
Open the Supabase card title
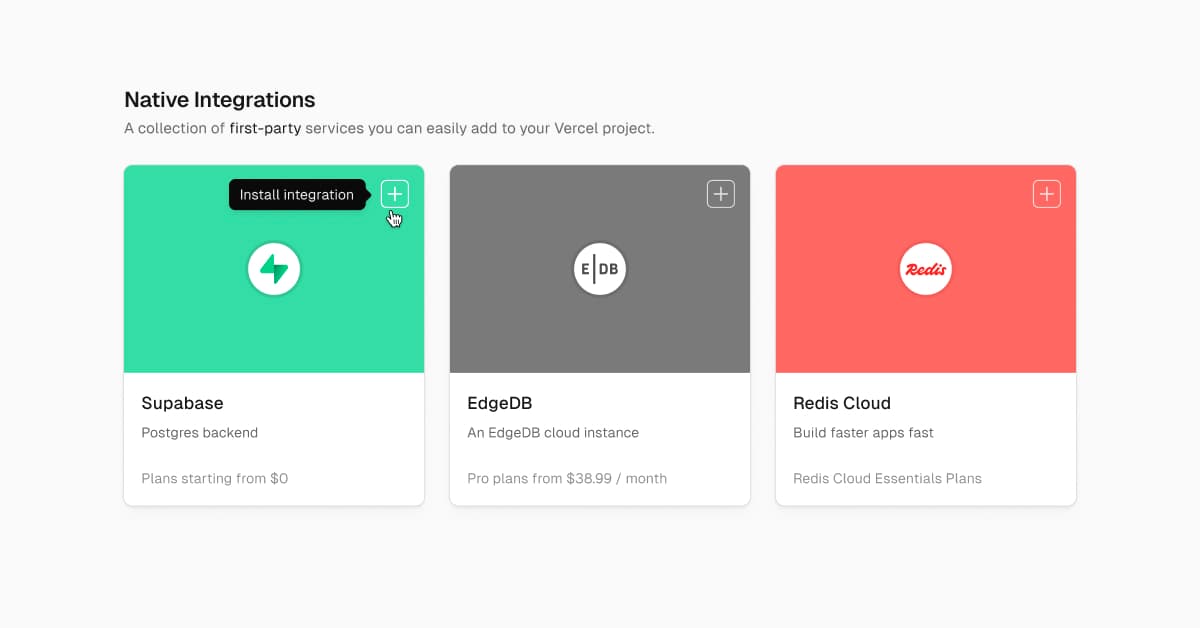[x=182, y=403]
